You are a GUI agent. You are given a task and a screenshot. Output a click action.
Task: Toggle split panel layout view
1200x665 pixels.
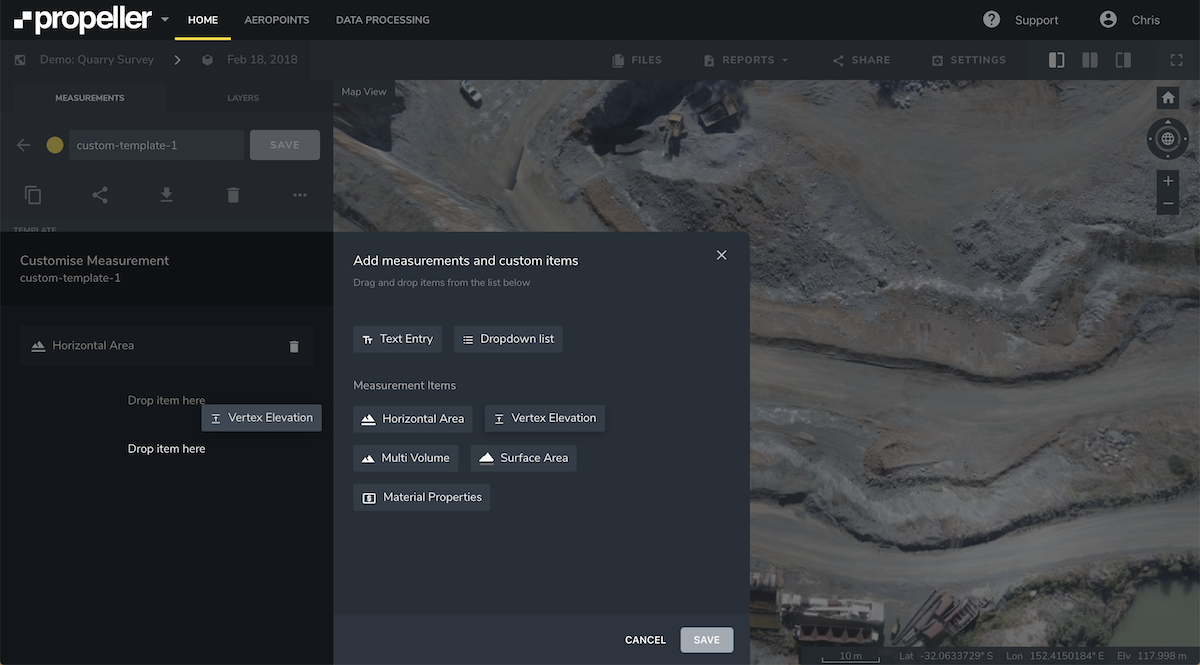[x=1090, y=60]
